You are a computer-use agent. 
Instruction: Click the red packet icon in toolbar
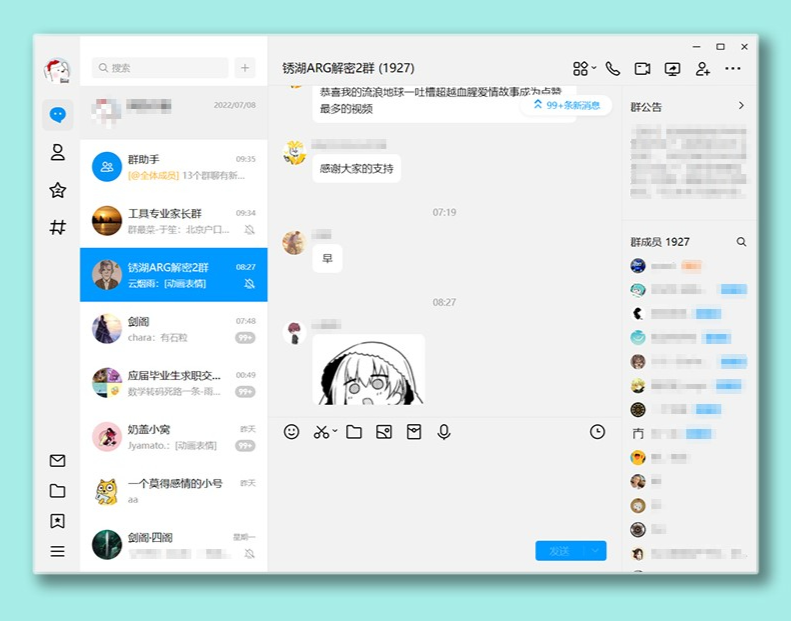pos(414,432)
